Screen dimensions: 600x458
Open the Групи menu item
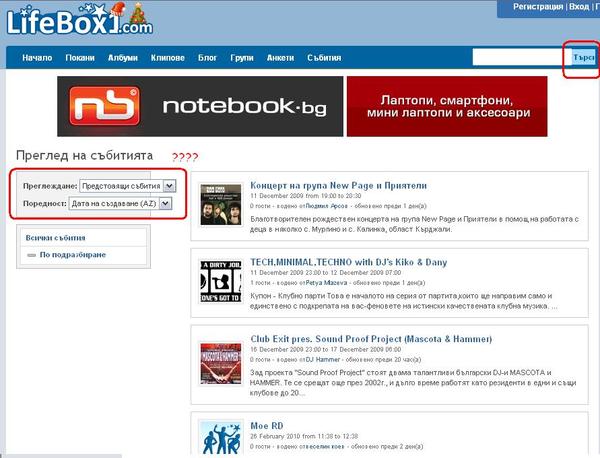(x=242, y=58)
